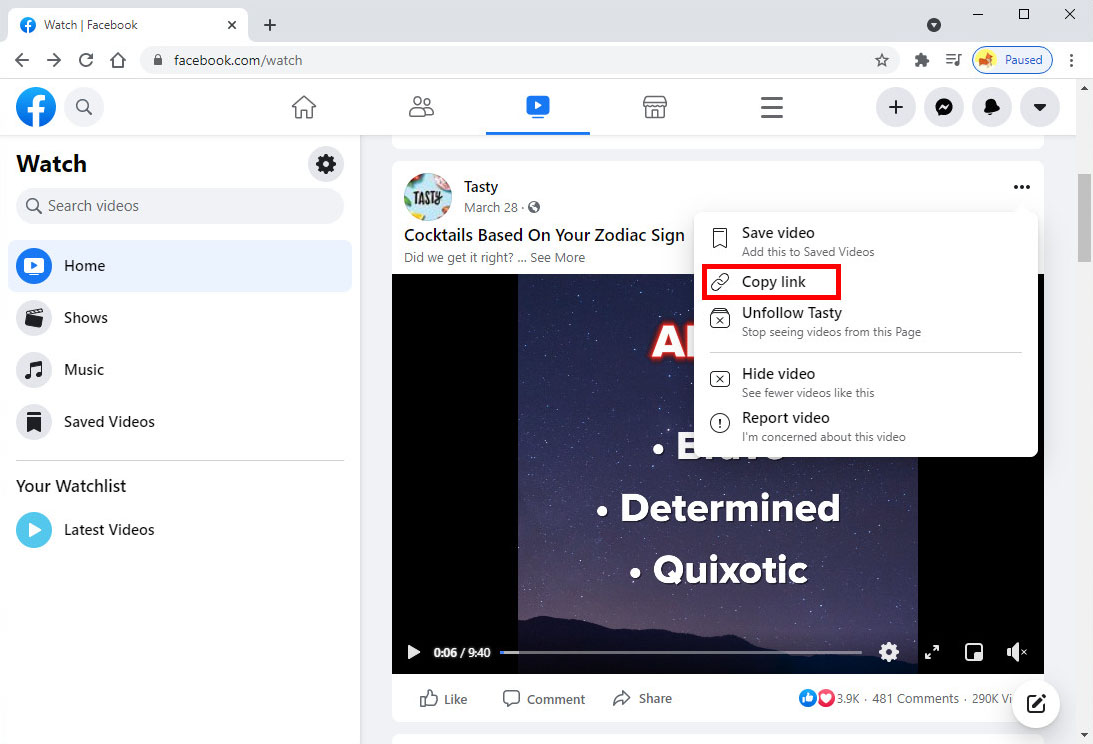Click the Tasty page avatar
This screenshot has height=744, width=1093.
coord(427,197)
